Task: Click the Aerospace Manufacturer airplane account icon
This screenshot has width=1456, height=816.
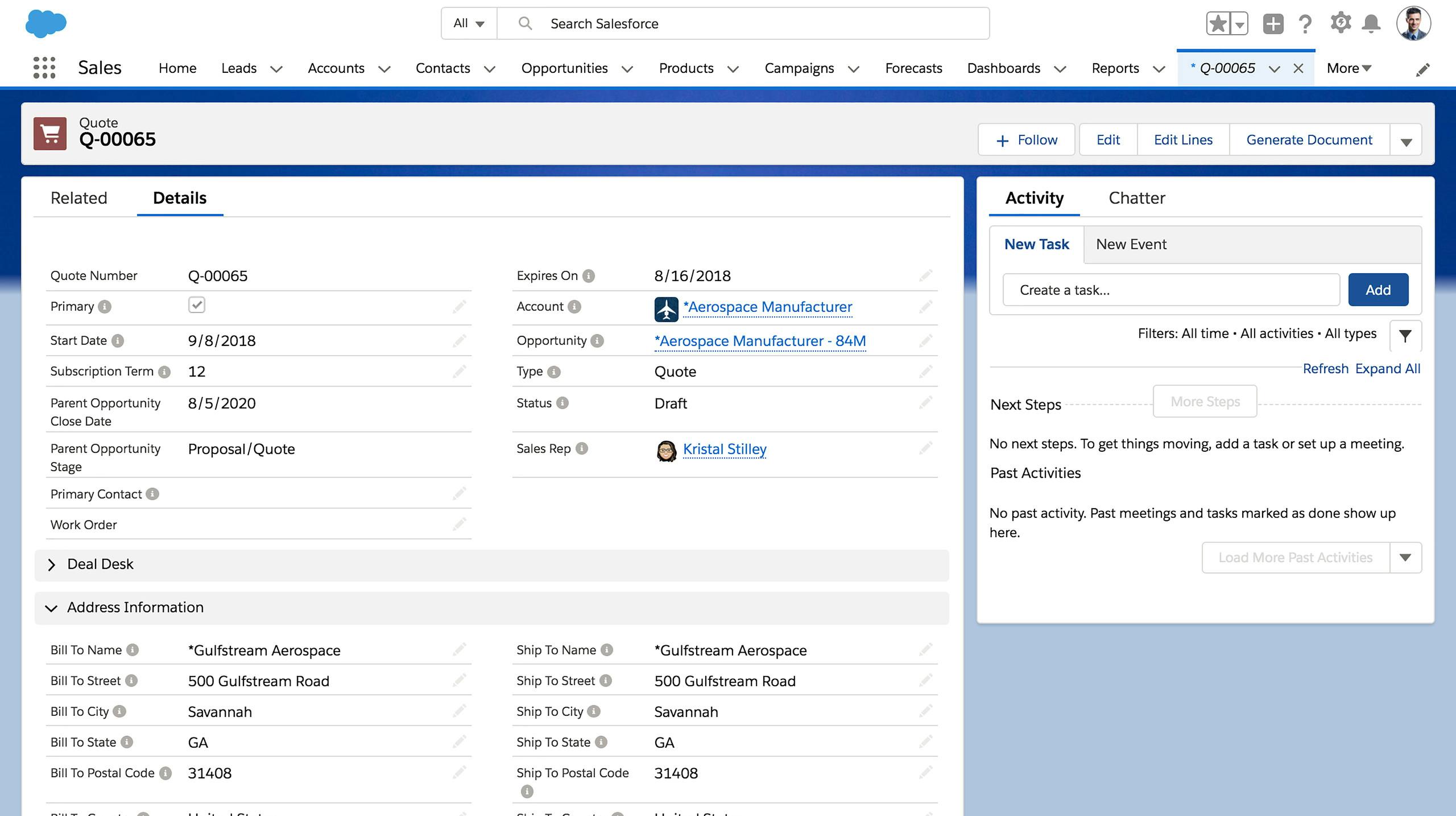Action: (666, 309)
